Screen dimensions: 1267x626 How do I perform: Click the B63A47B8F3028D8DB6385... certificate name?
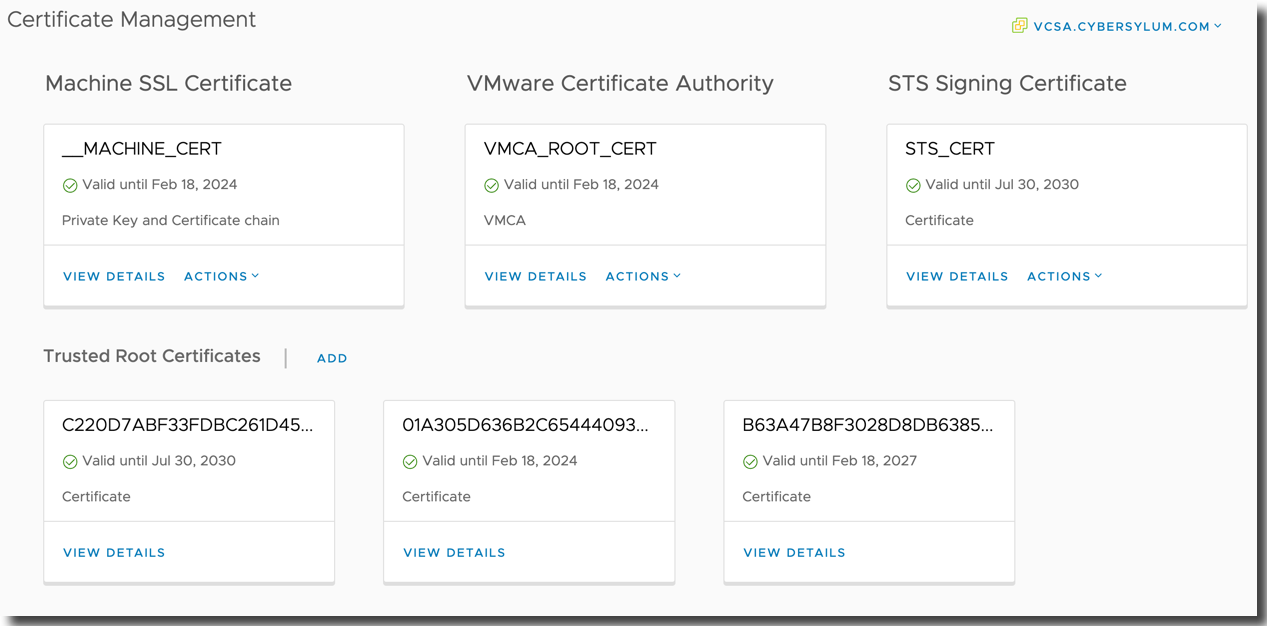tap(868, 425)
